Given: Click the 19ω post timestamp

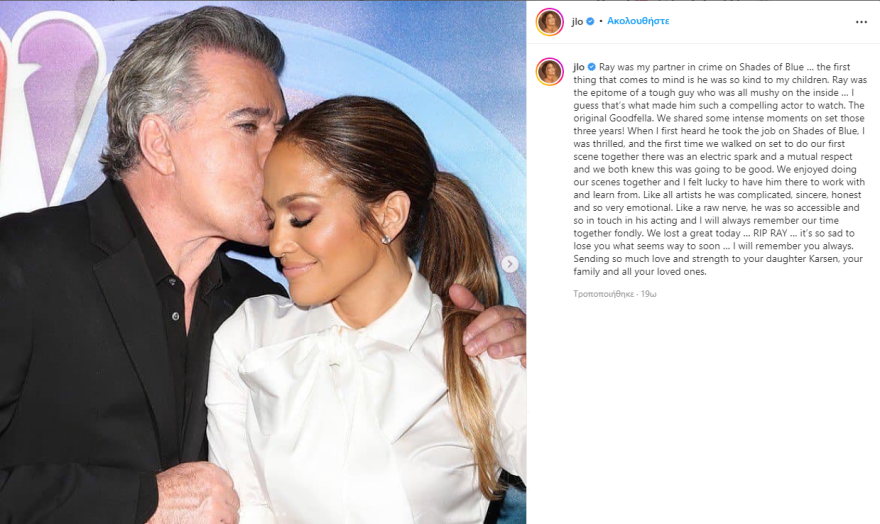Looking at the screenshot, I should [x=649, y=294].
